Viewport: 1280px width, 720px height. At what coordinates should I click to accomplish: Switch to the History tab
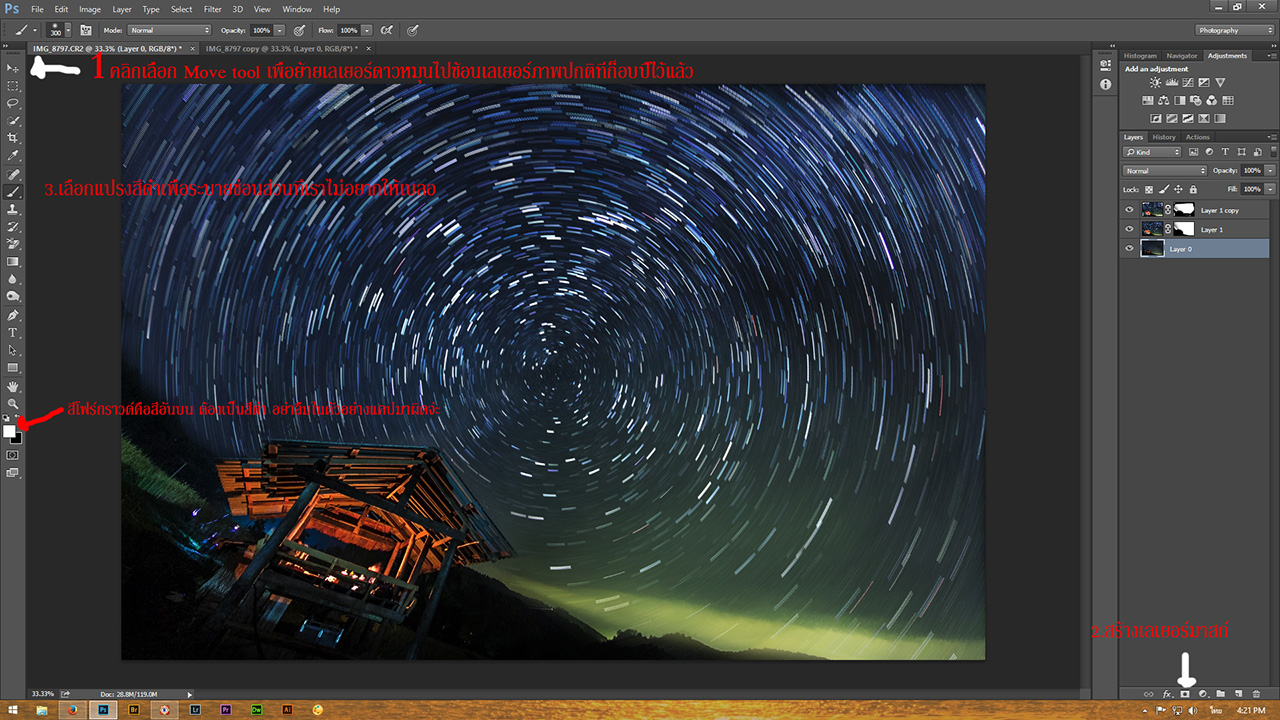point(1164,137)
